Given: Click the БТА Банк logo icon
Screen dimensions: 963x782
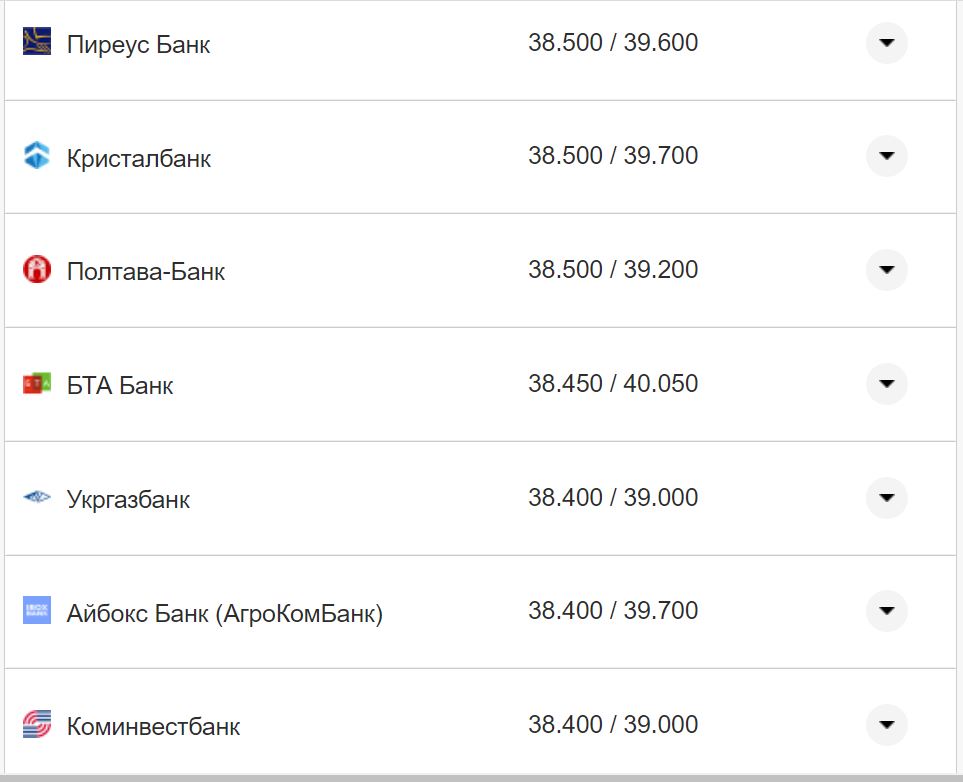Looking at the screenshot, I should [37, 384].
